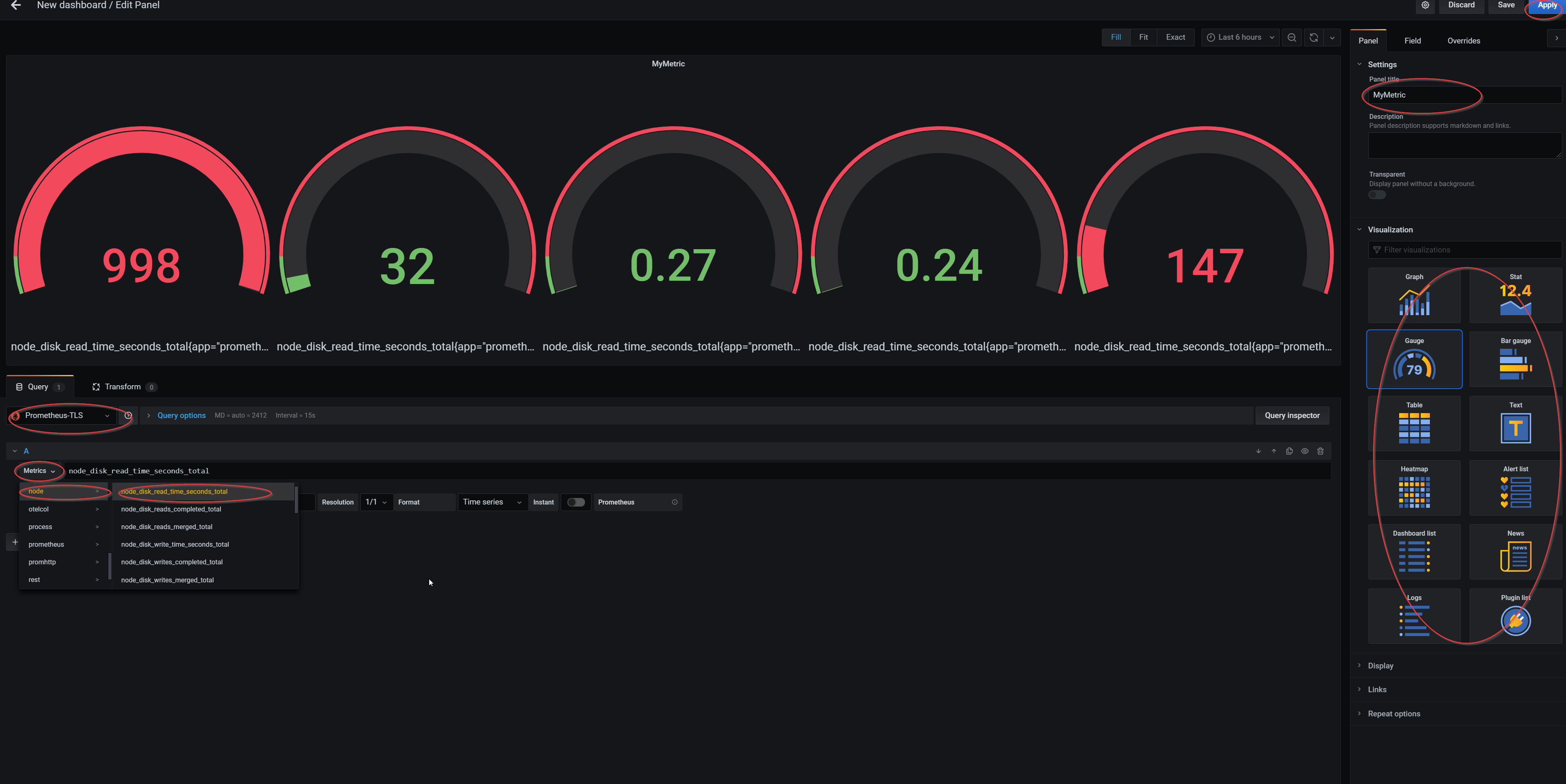
Task: Open the Last 6 hours time picker
Action: 1240,37
